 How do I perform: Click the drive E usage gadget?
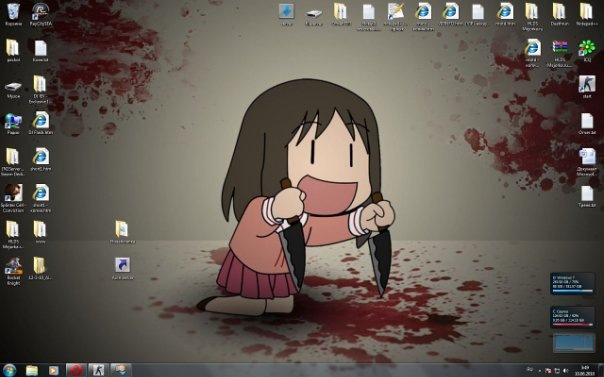572,284
